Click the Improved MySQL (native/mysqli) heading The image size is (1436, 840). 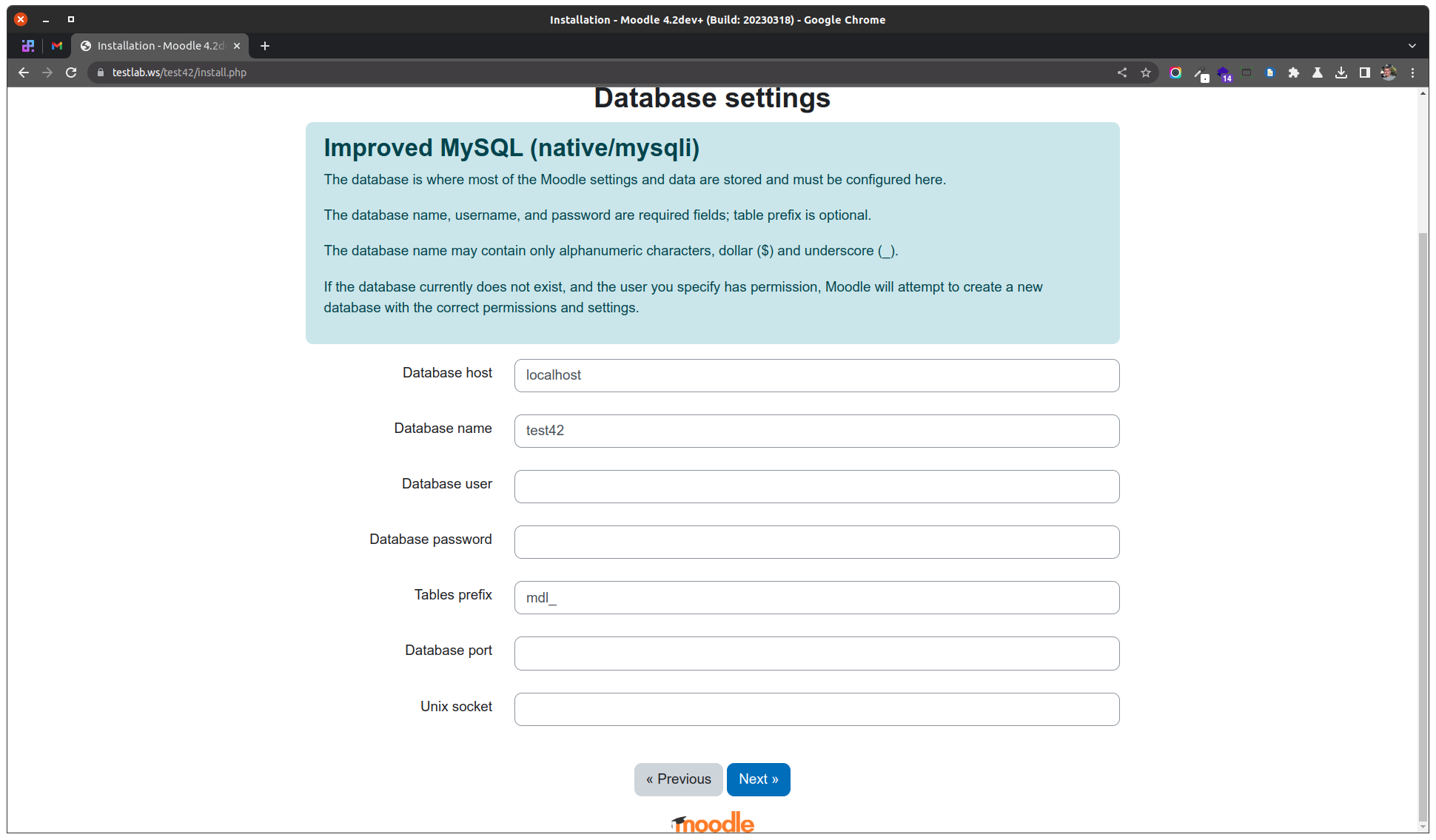click(x=511, y=148)
